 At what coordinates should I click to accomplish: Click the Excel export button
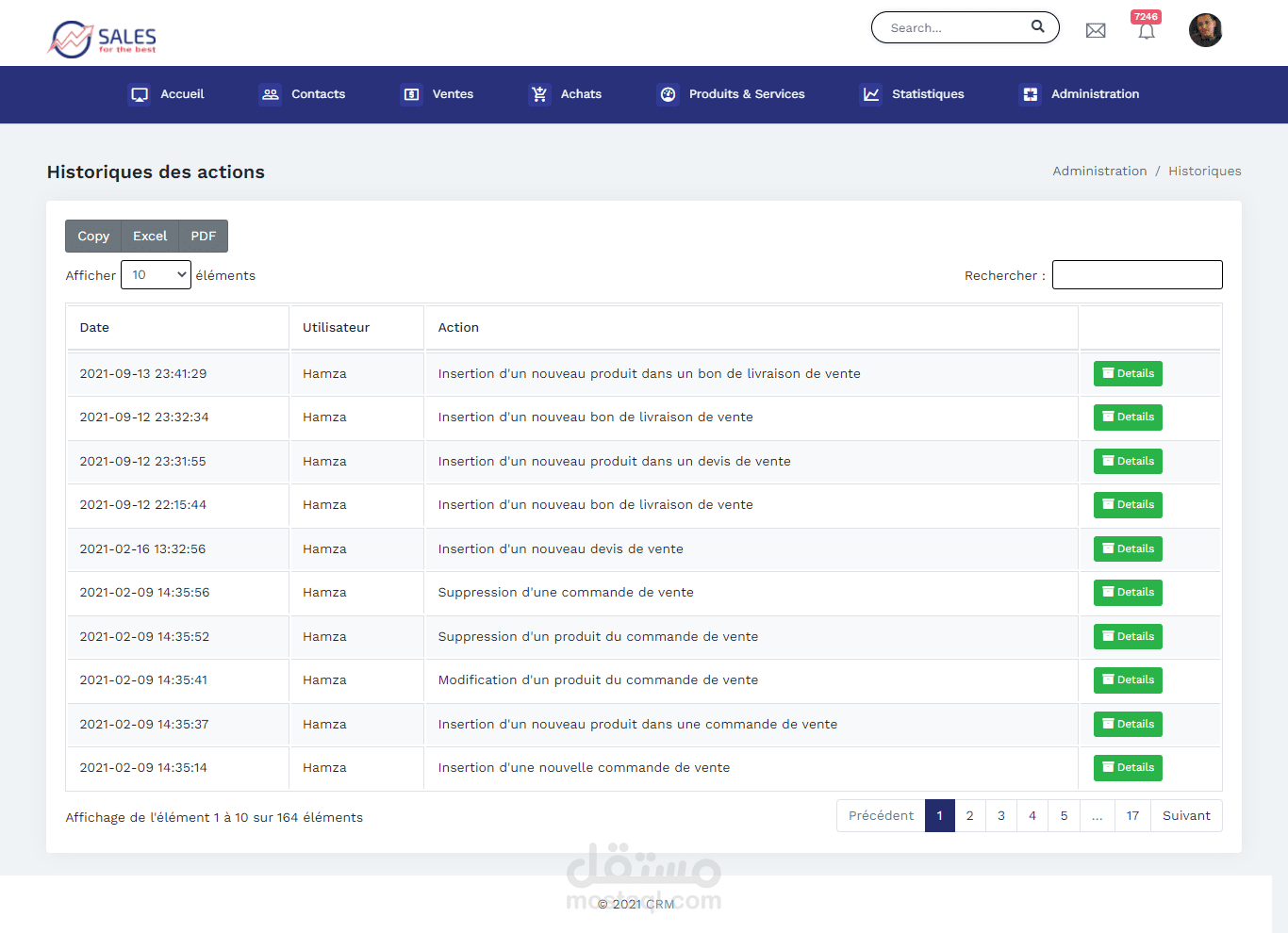click(x=149, y=236)
